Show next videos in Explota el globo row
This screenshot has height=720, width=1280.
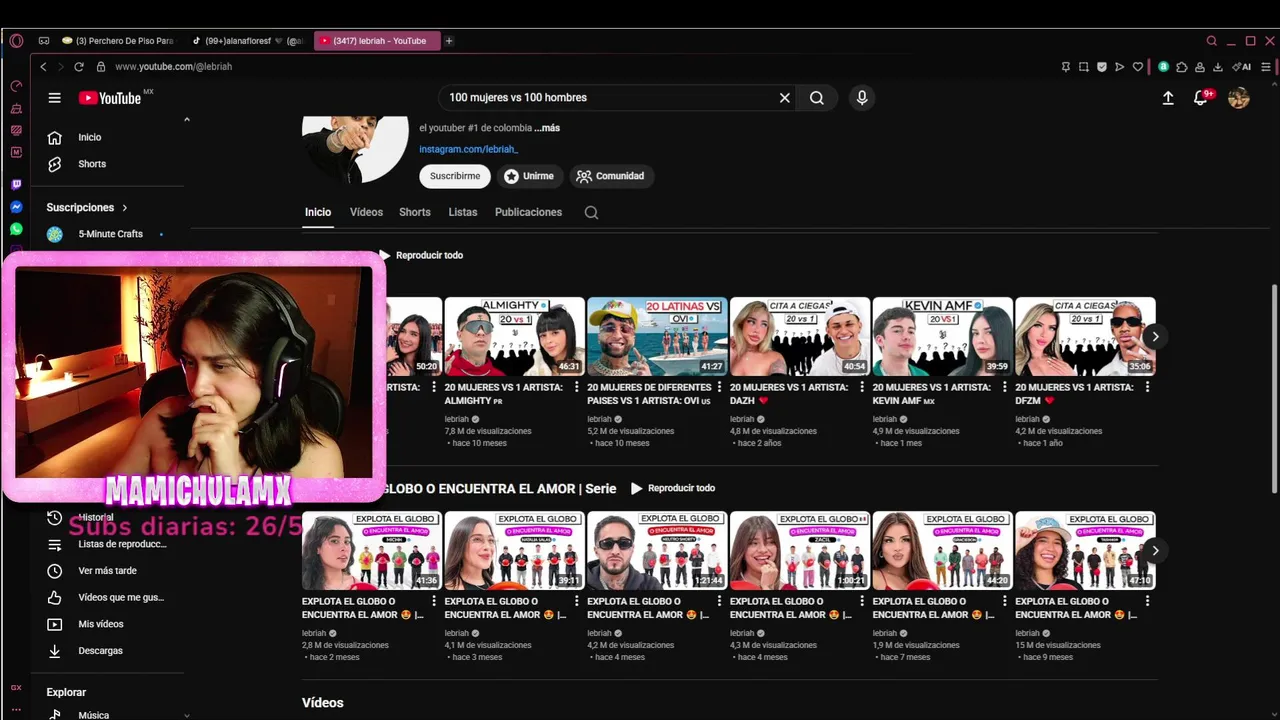coord(1155,551)
